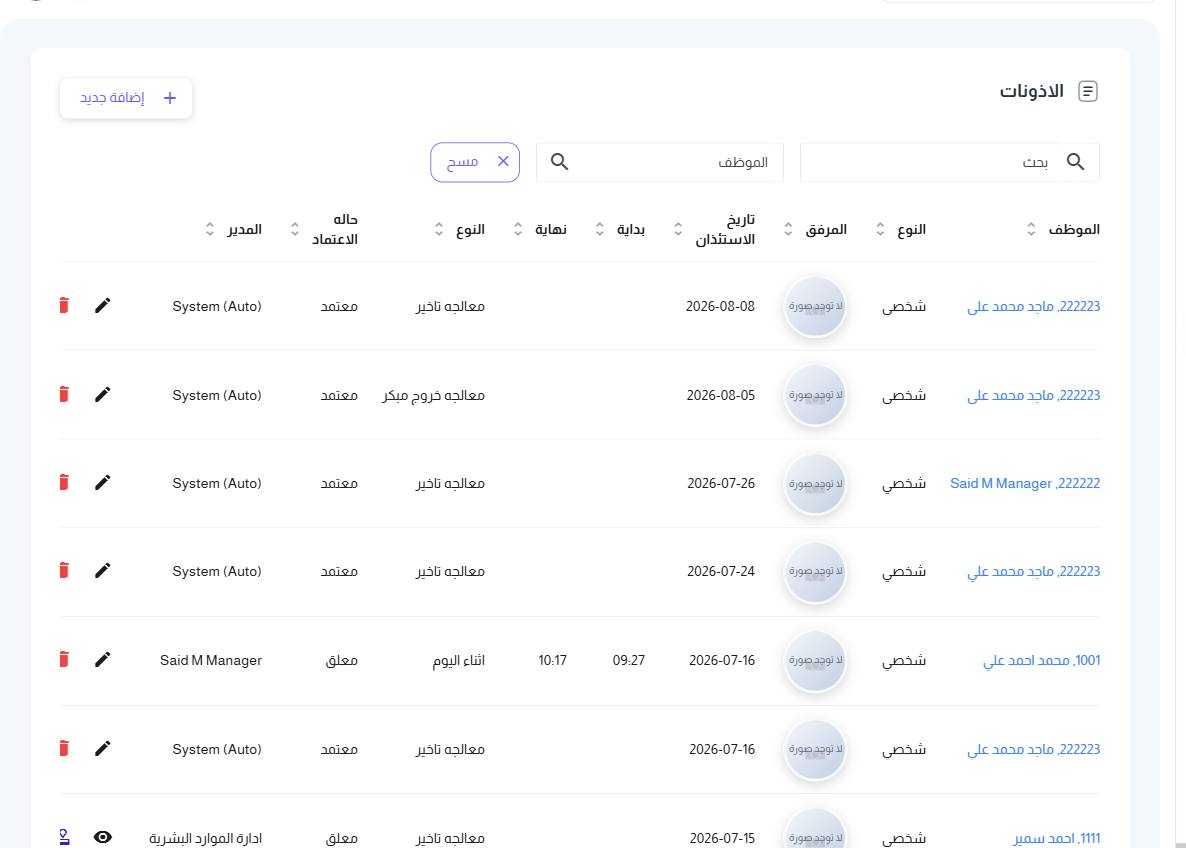Sort by the تاريخ الاستئذان column
Viewport: 1186px width, 848px height.
click(x=678, y=229)
